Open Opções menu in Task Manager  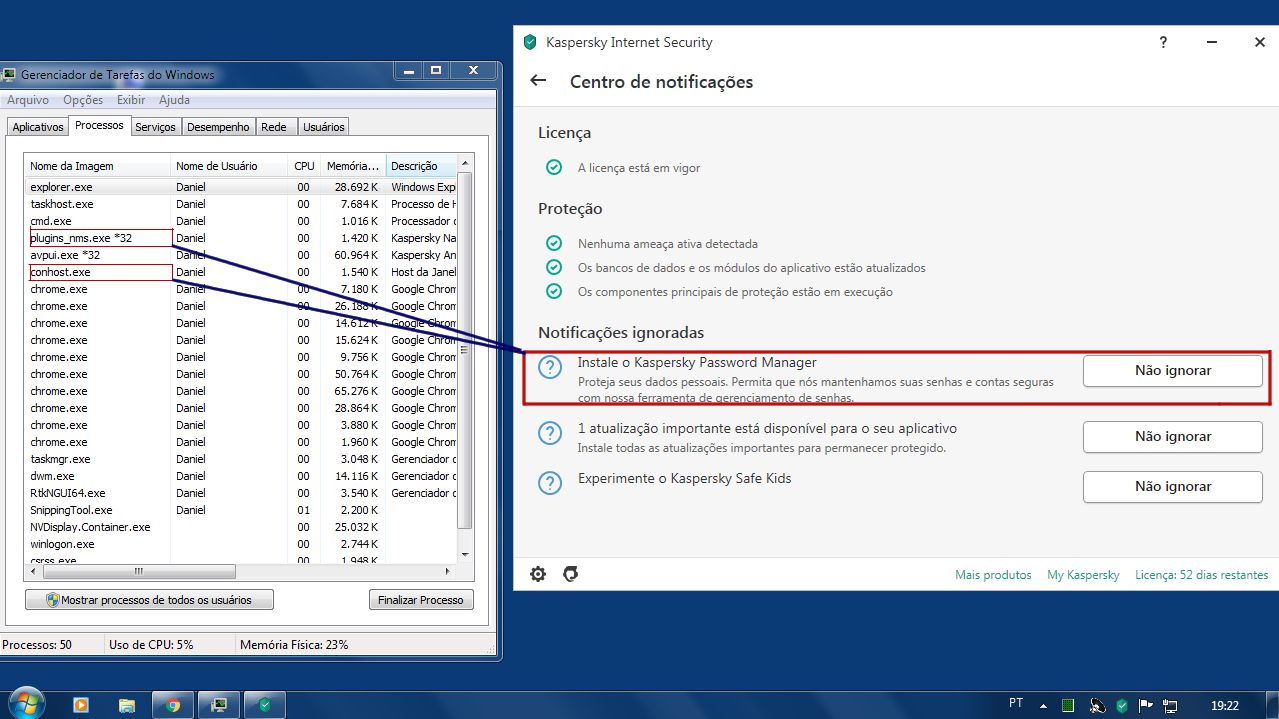point(83,100)
